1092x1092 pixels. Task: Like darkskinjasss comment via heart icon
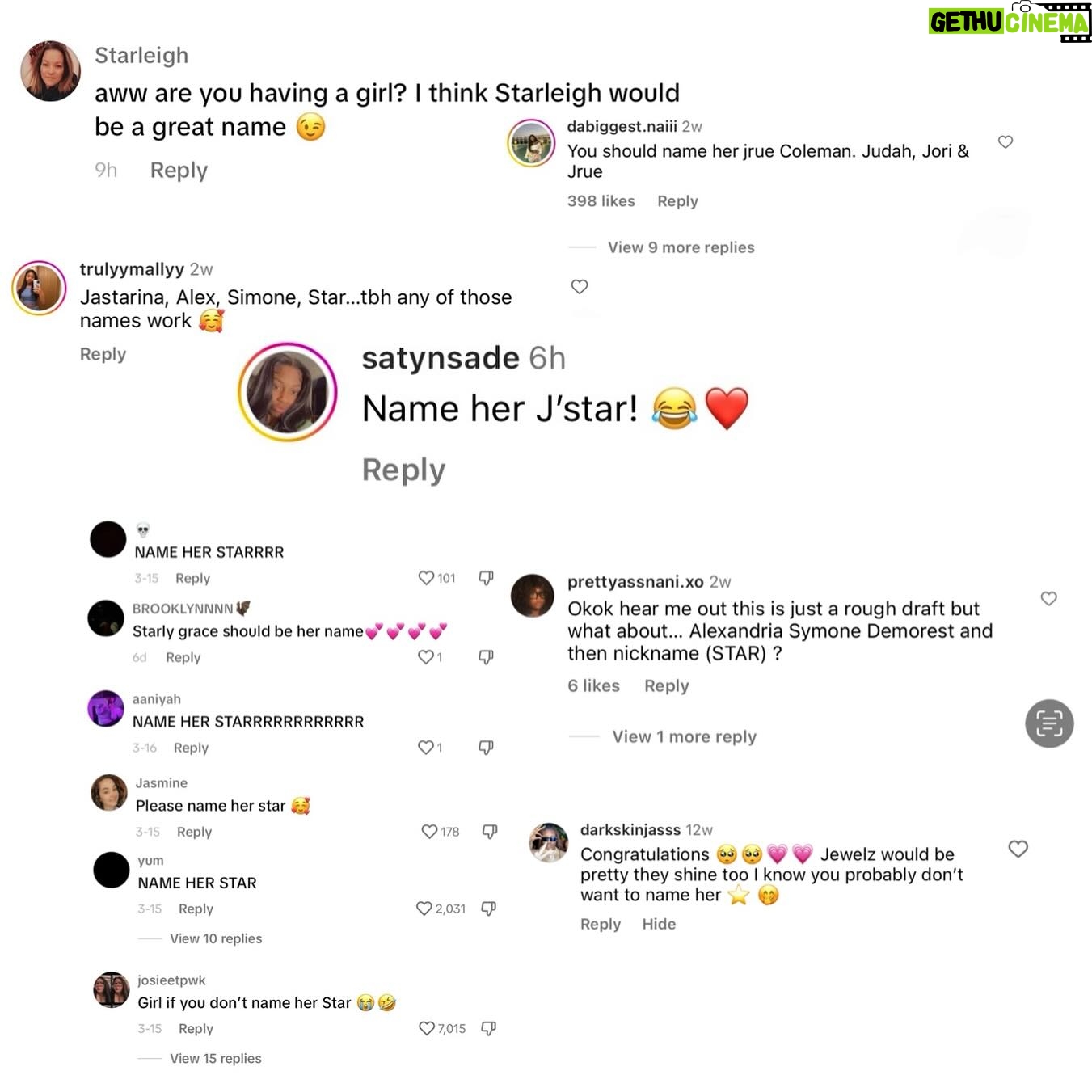[1018, 849]
